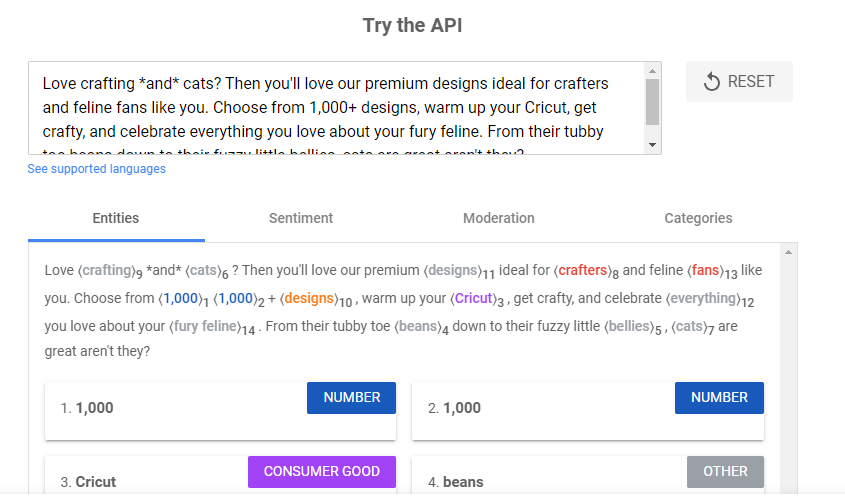Click the CONSUMER GOOD tag badge
The height and width of the screenshot is (503, 845).
[321, 472]
